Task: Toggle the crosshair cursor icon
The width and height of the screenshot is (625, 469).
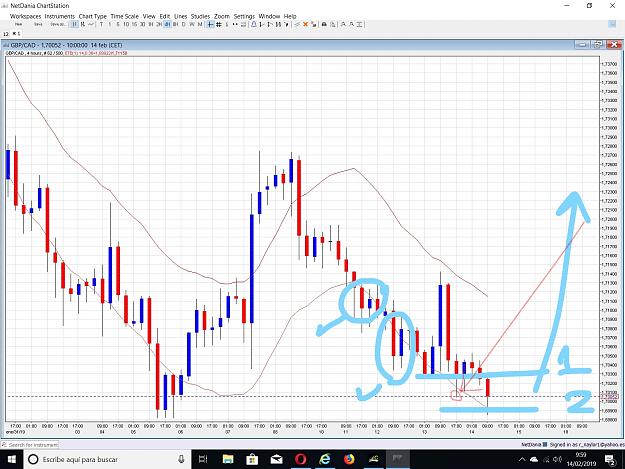Action: point(210,24)
